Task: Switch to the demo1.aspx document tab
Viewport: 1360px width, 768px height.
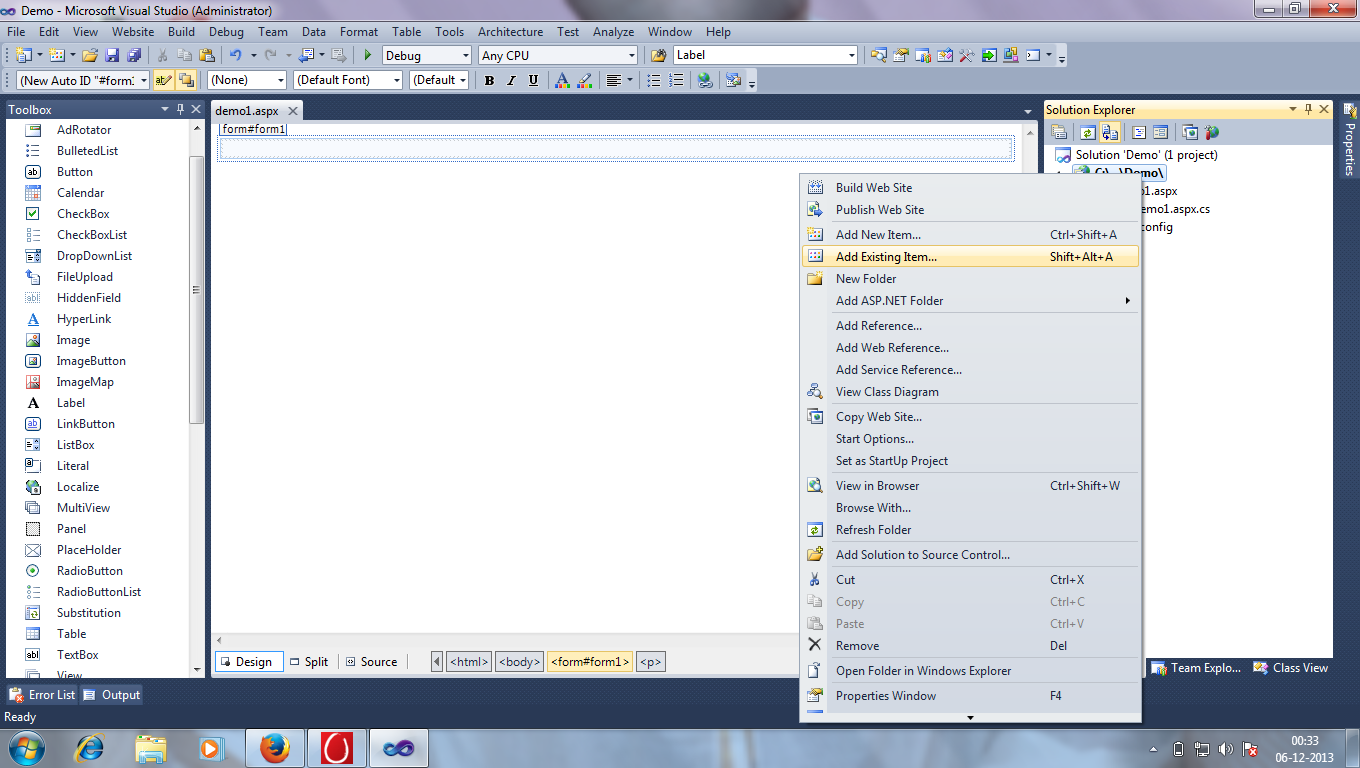Action: click(x=247, y=111)
